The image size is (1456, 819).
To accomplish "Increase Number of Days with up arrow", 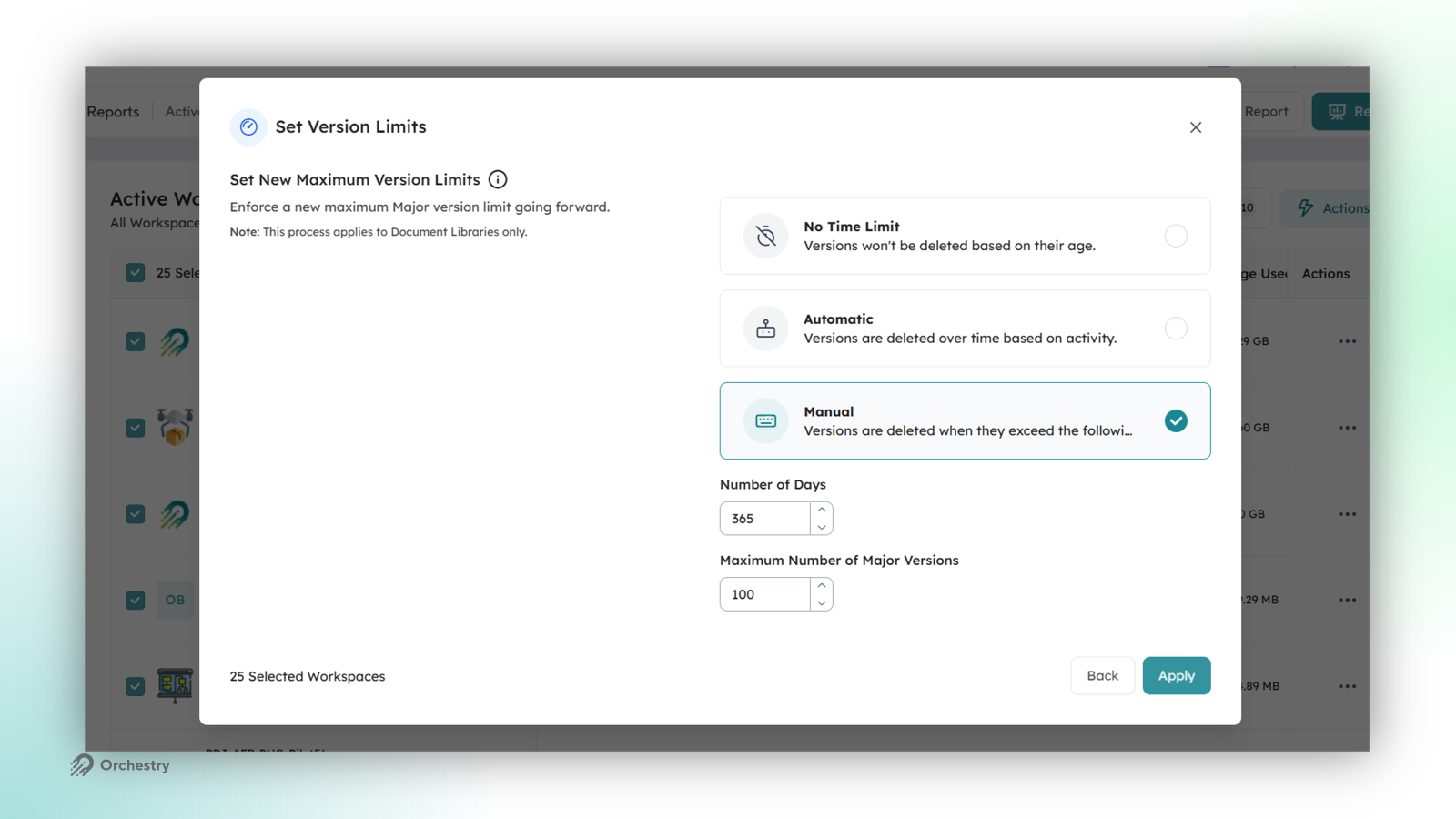I will [822, 510].
